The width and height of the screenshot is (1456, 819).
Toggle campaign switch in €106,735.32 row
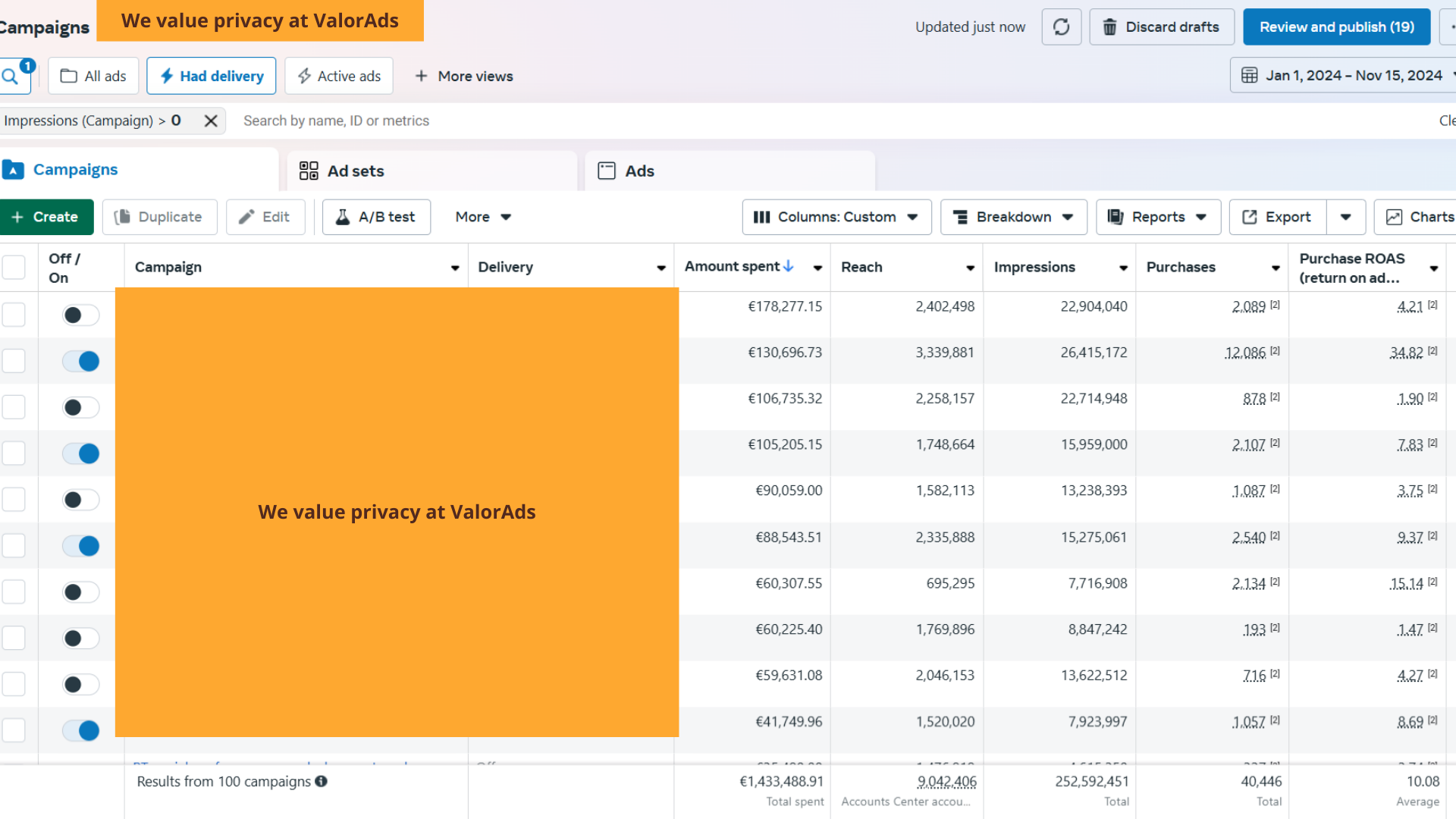[81, 408]
